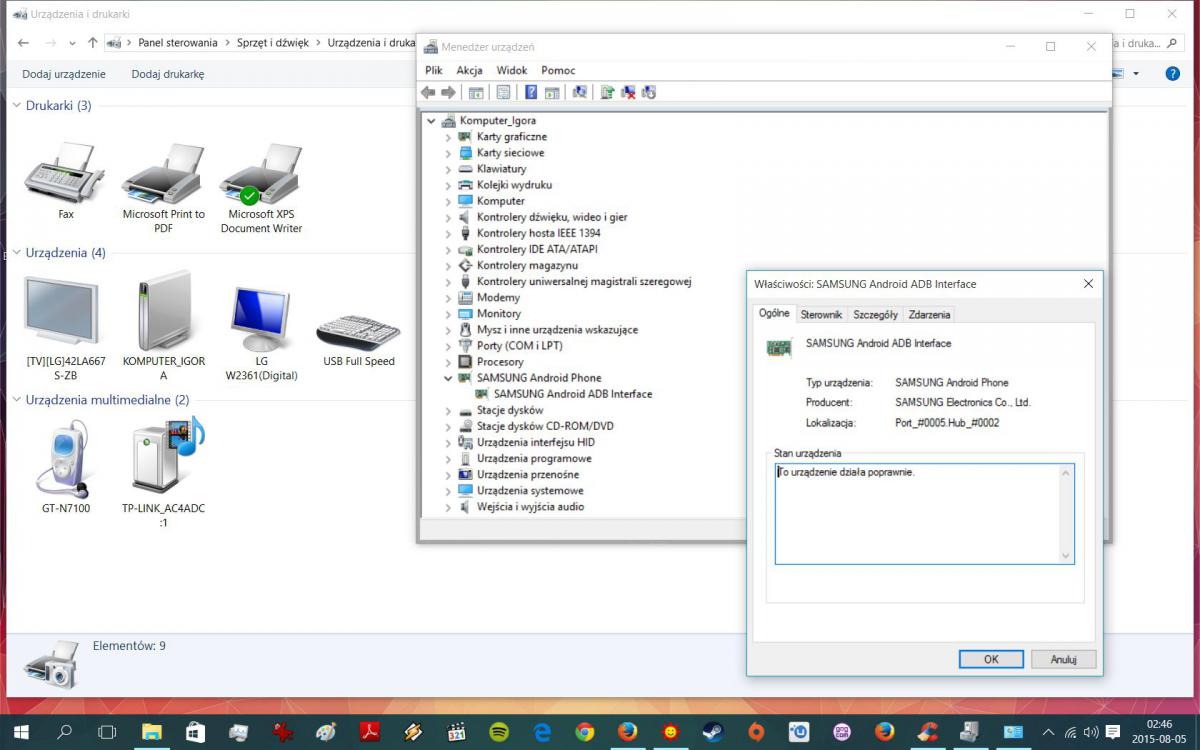Open Spotify from the taskbar
This screenshot has height=750, width=1200.
[498, 732]
